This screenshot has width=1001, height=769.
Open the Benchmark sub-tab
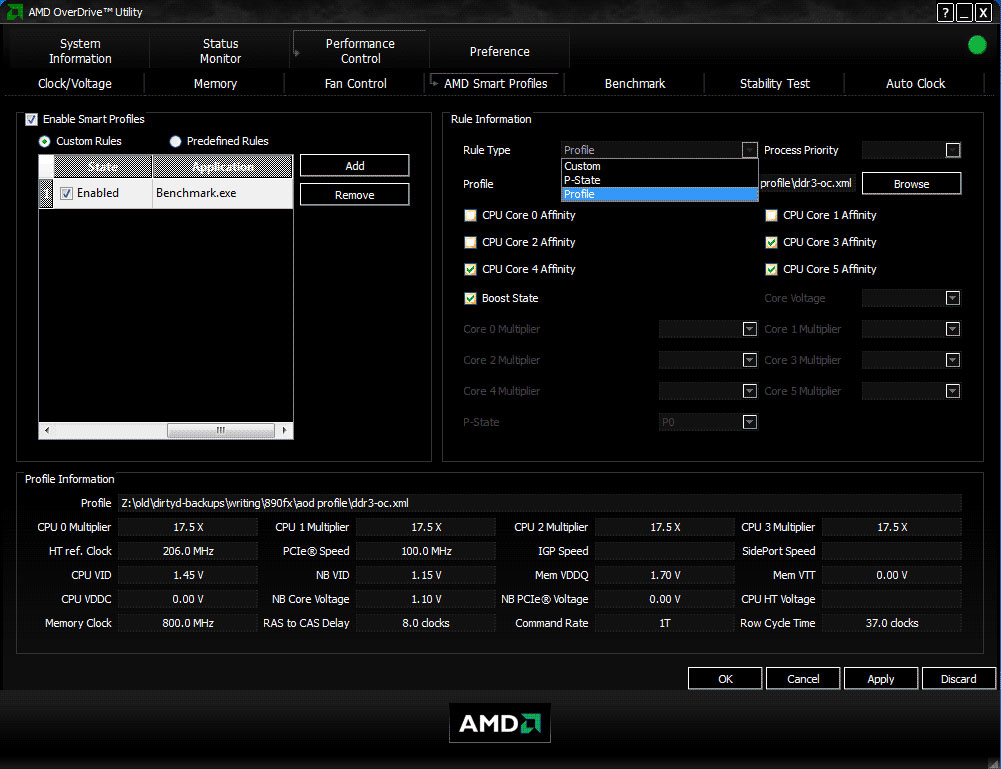(x=635, y=84)
